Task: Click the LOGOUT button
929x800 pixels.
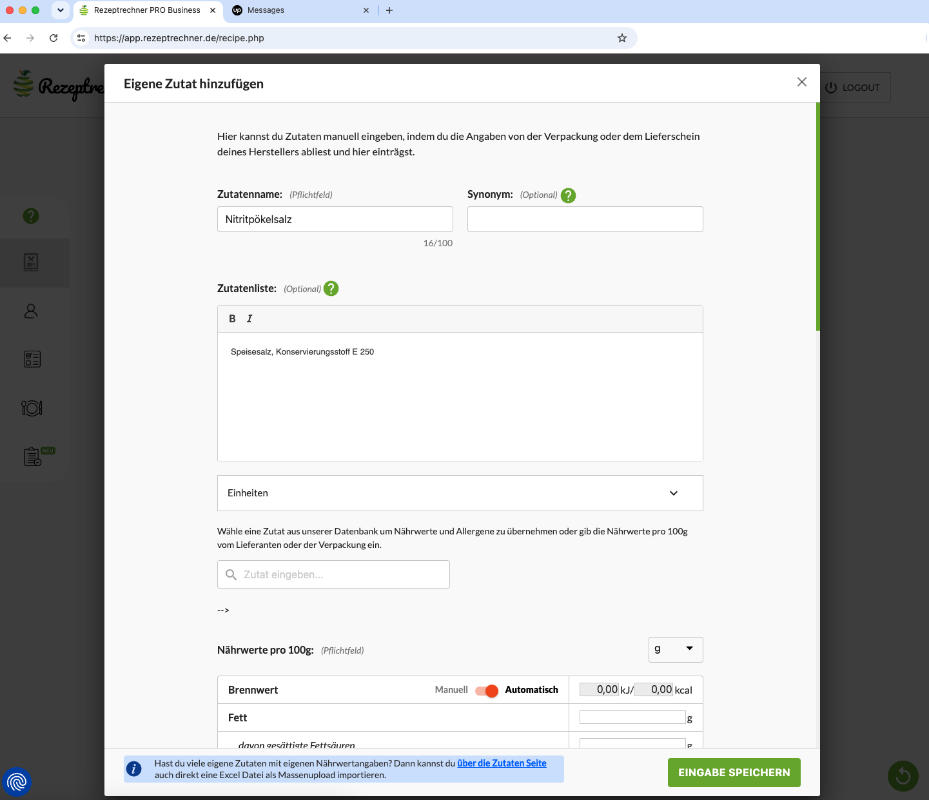Action: [852, 87]
